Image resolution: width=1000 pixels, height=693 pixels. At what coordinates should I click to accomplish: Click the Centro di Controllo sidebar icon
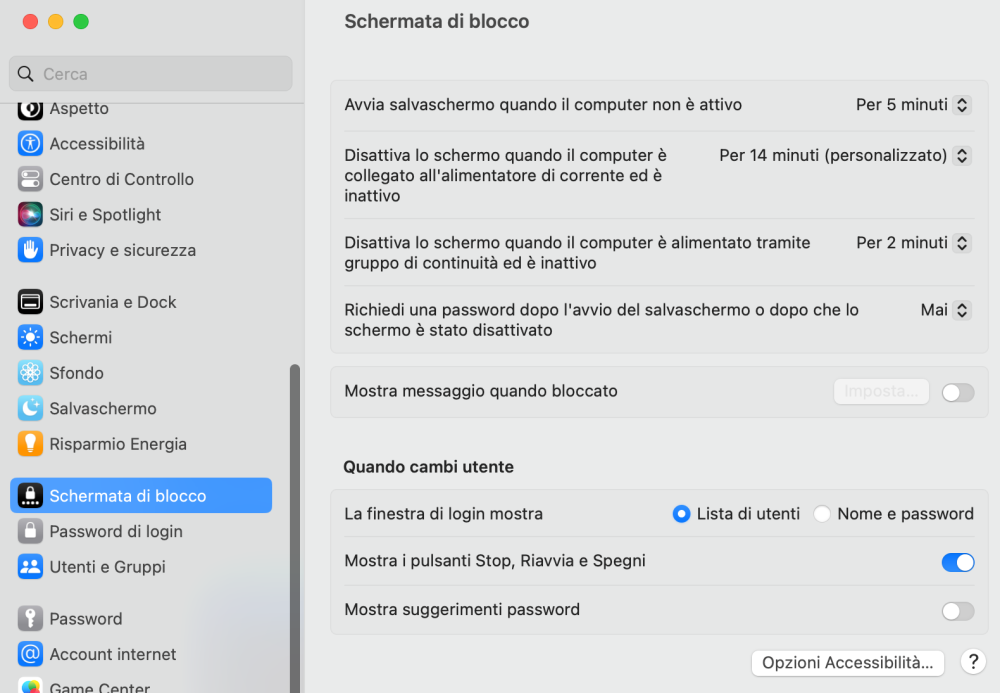[30, 179]
